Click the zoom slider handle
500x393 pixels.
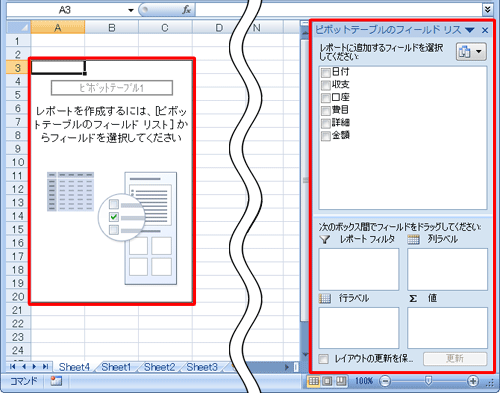pyautogui.click(x=428, y=381)
